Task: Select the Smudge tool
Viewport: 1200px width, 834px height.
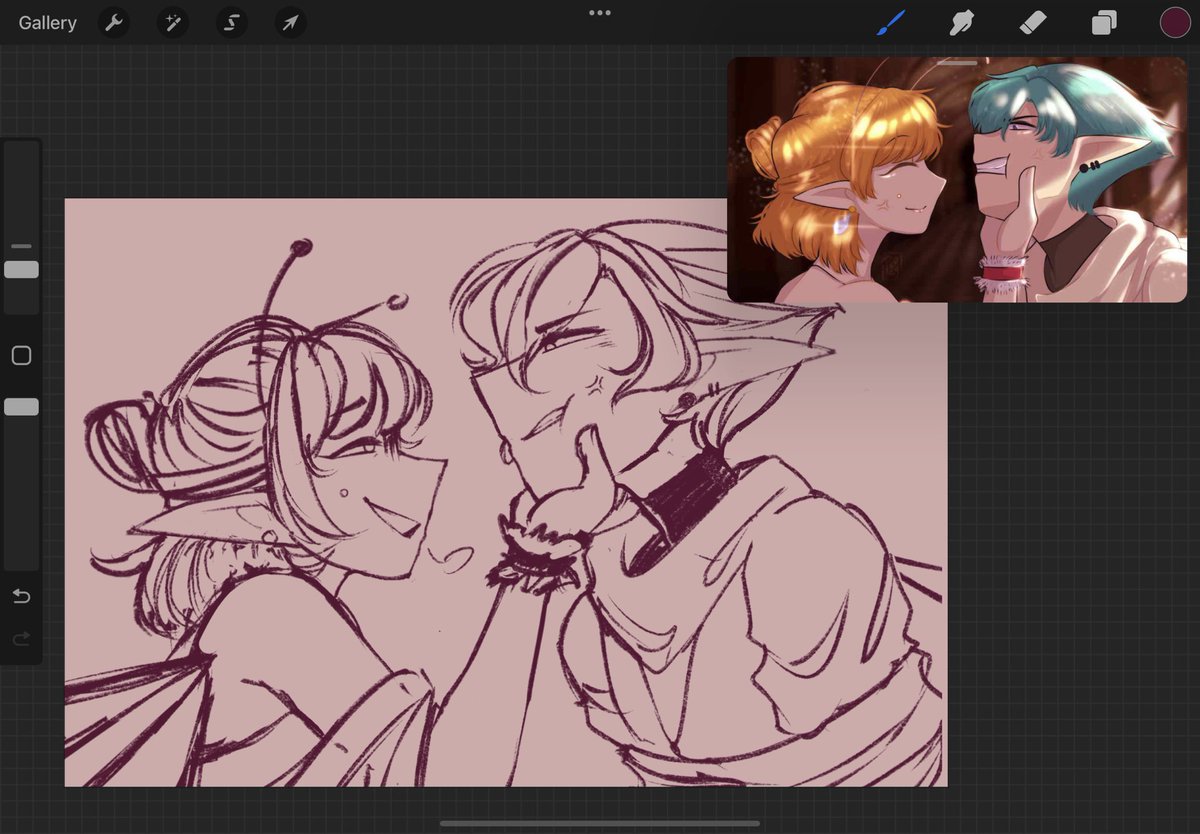Action: [962, 22]
